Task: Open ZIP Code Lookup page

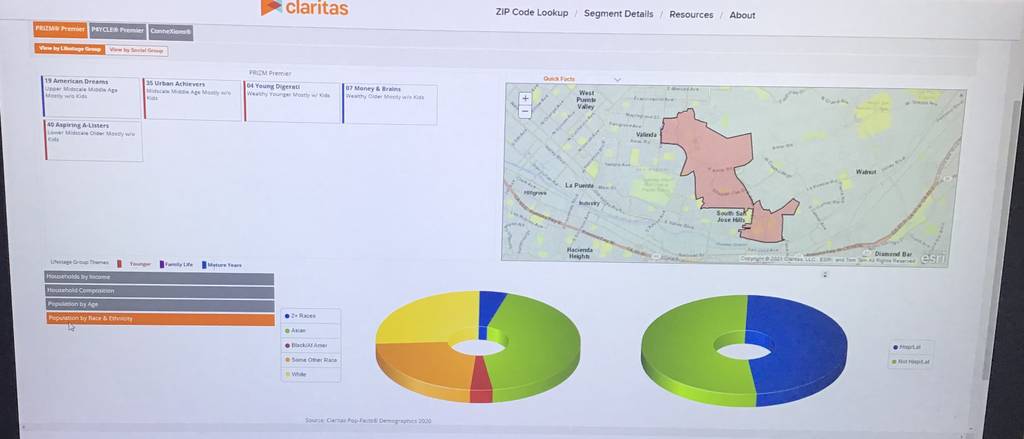Action: (x=532, y=12)
